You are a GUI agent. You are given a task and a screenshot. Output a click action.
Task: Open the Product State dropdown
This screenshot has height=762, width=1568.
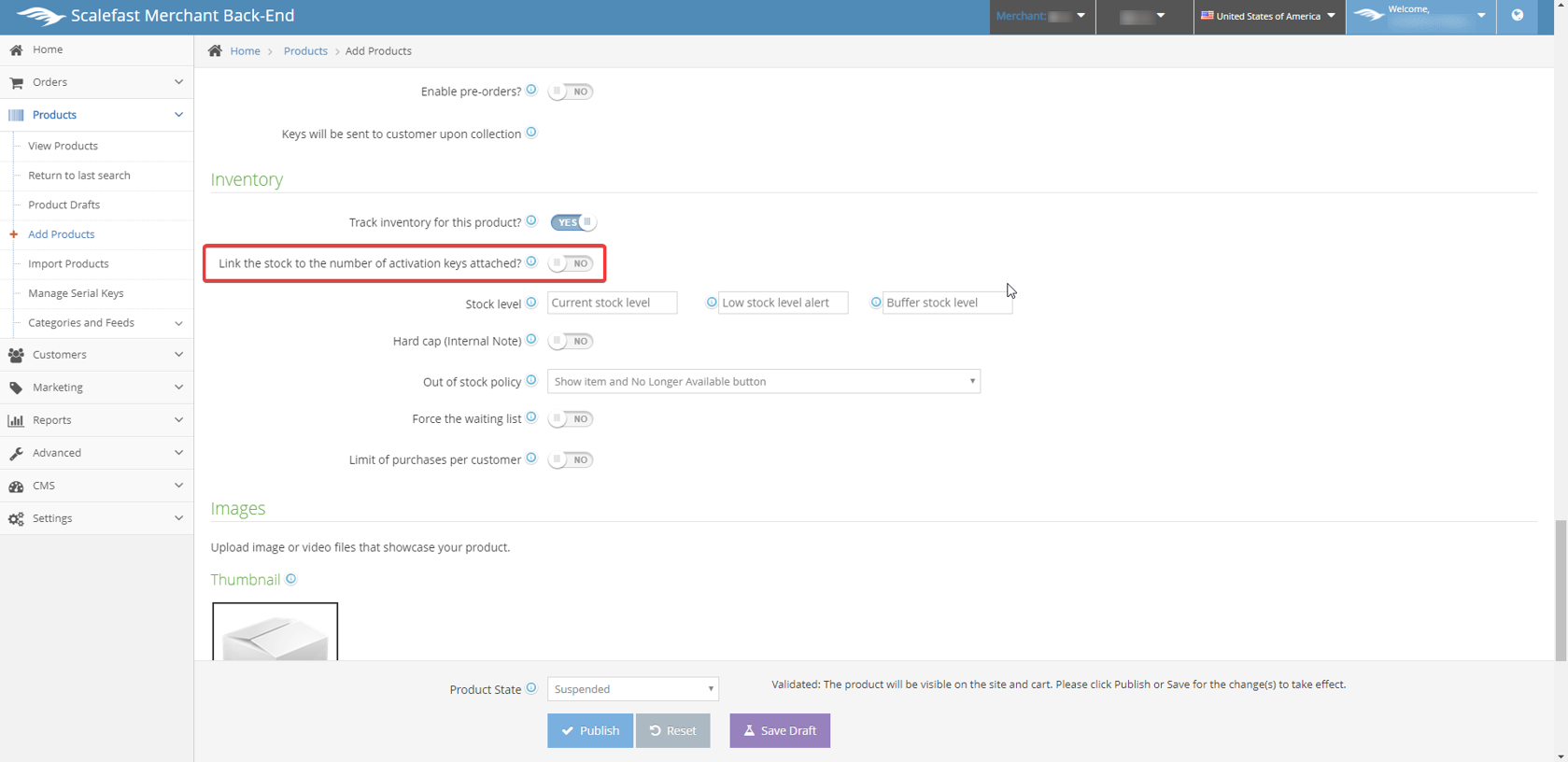click(x=632, y=689)
